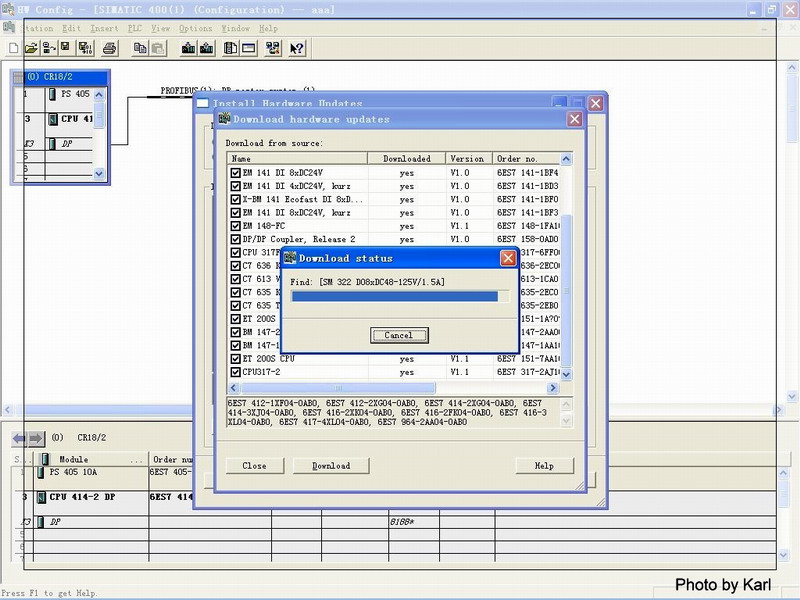Close the Download status dialog
Image resolution: width=800 pixels, height=600 pixels.
pyautogui.click(x=508, y=258)
